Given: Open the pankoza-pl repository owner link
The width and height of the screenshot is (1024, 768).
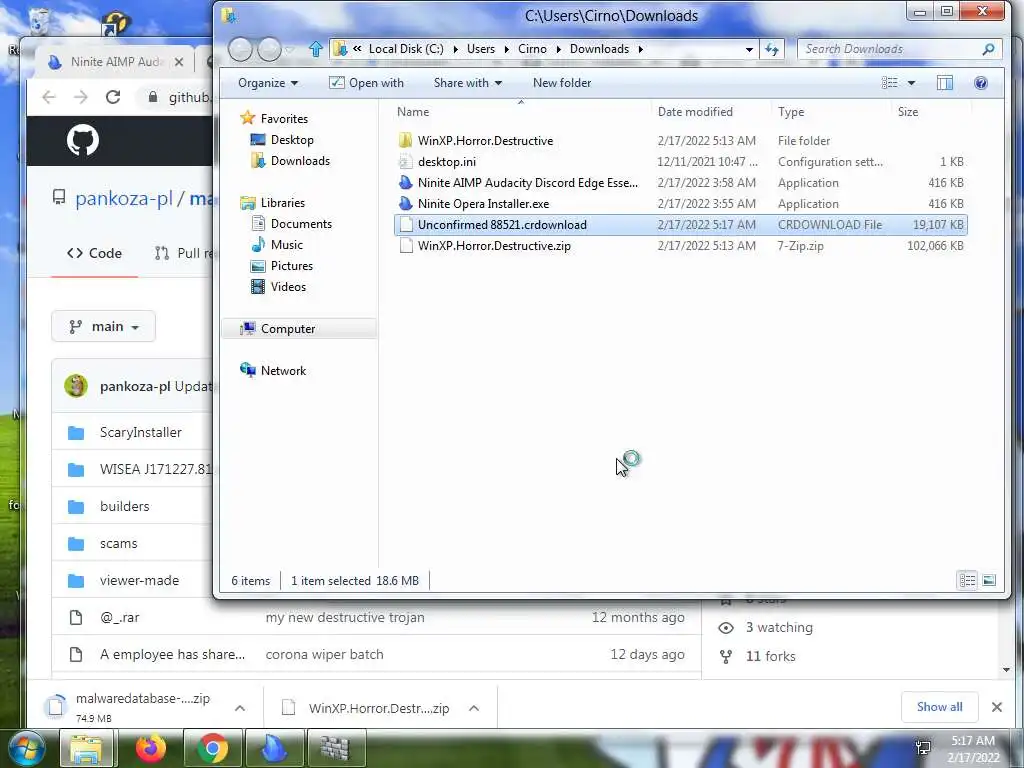Looking at the screenshot, I should [x=123, y=199].
